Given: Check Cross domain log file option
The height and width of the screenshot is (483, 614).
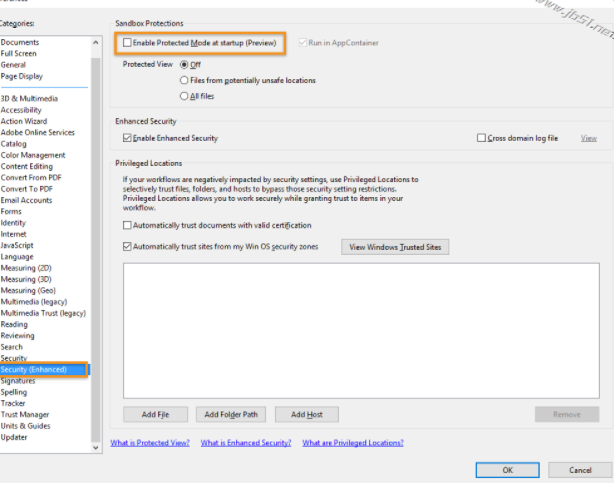Looking at the screenshot, I should click(x=482, y=138).
